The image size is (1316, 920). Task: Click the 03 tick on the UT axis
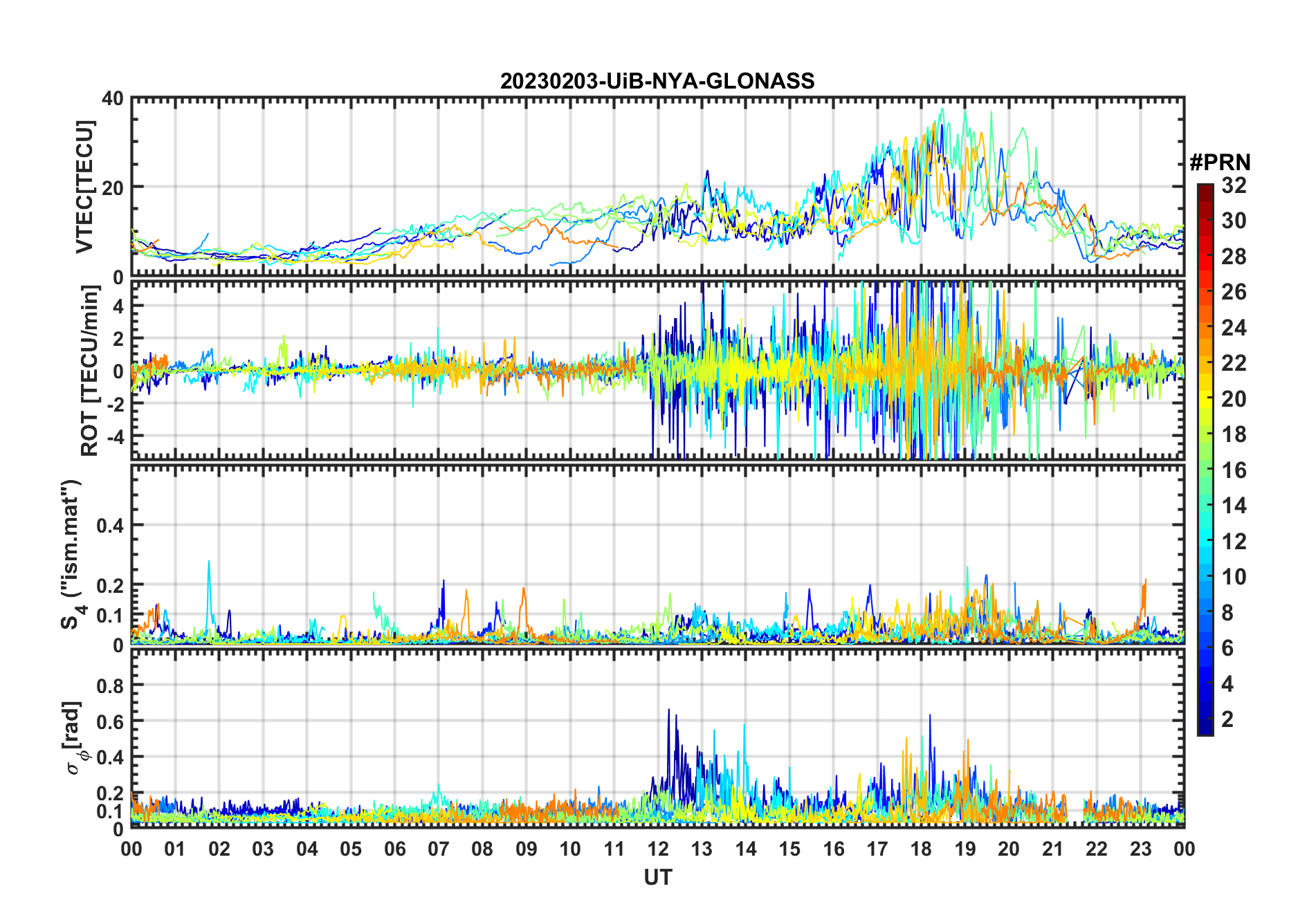(x=263, y=849)
